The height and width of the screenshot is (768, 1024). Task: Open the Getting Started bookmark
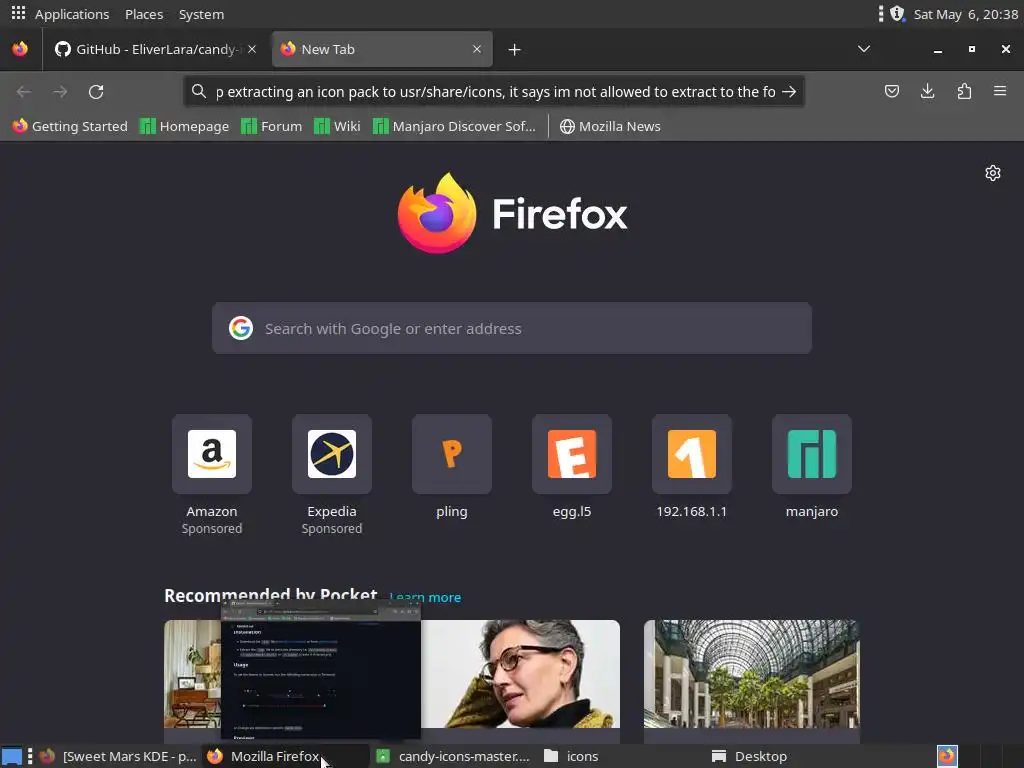point(70,127)
